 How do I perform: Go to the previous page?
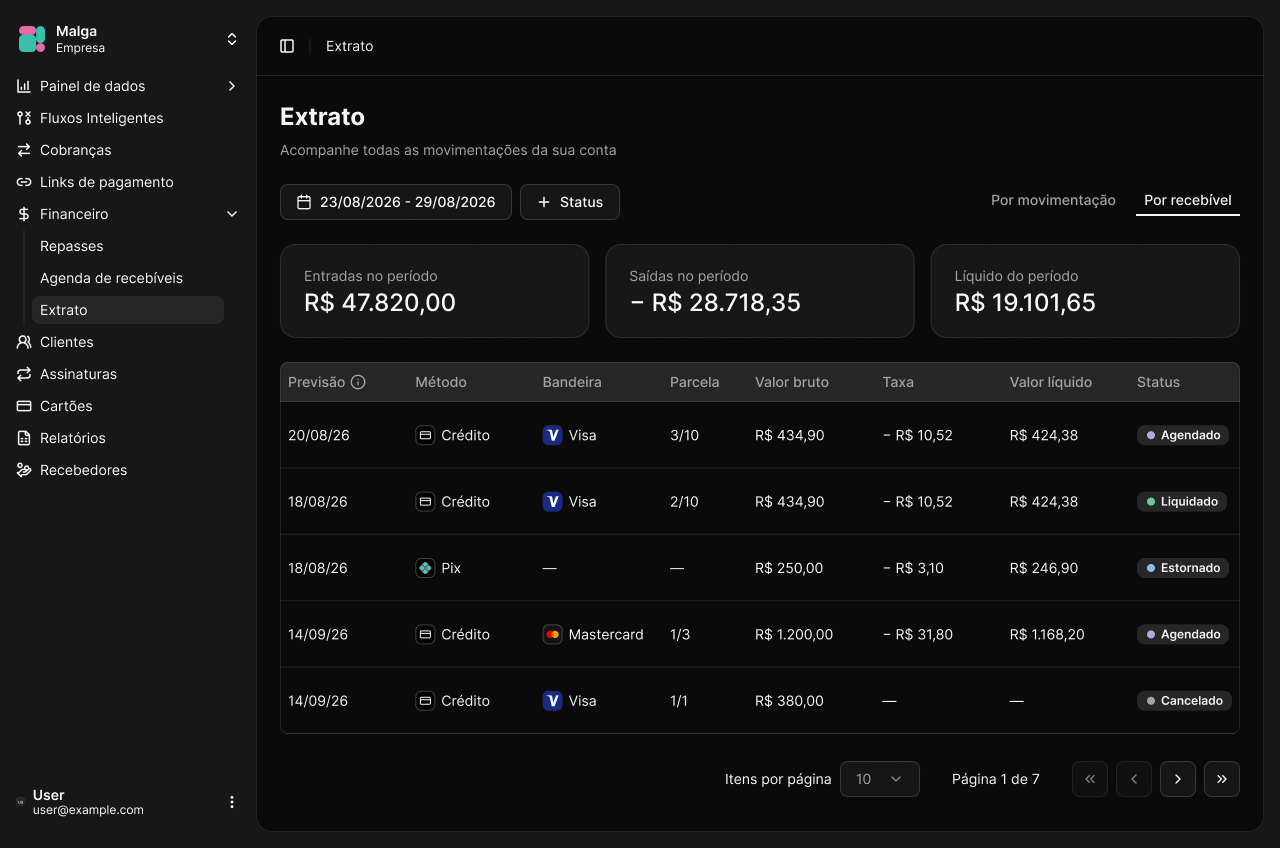pyautogui.click(x=1134, y=779)
